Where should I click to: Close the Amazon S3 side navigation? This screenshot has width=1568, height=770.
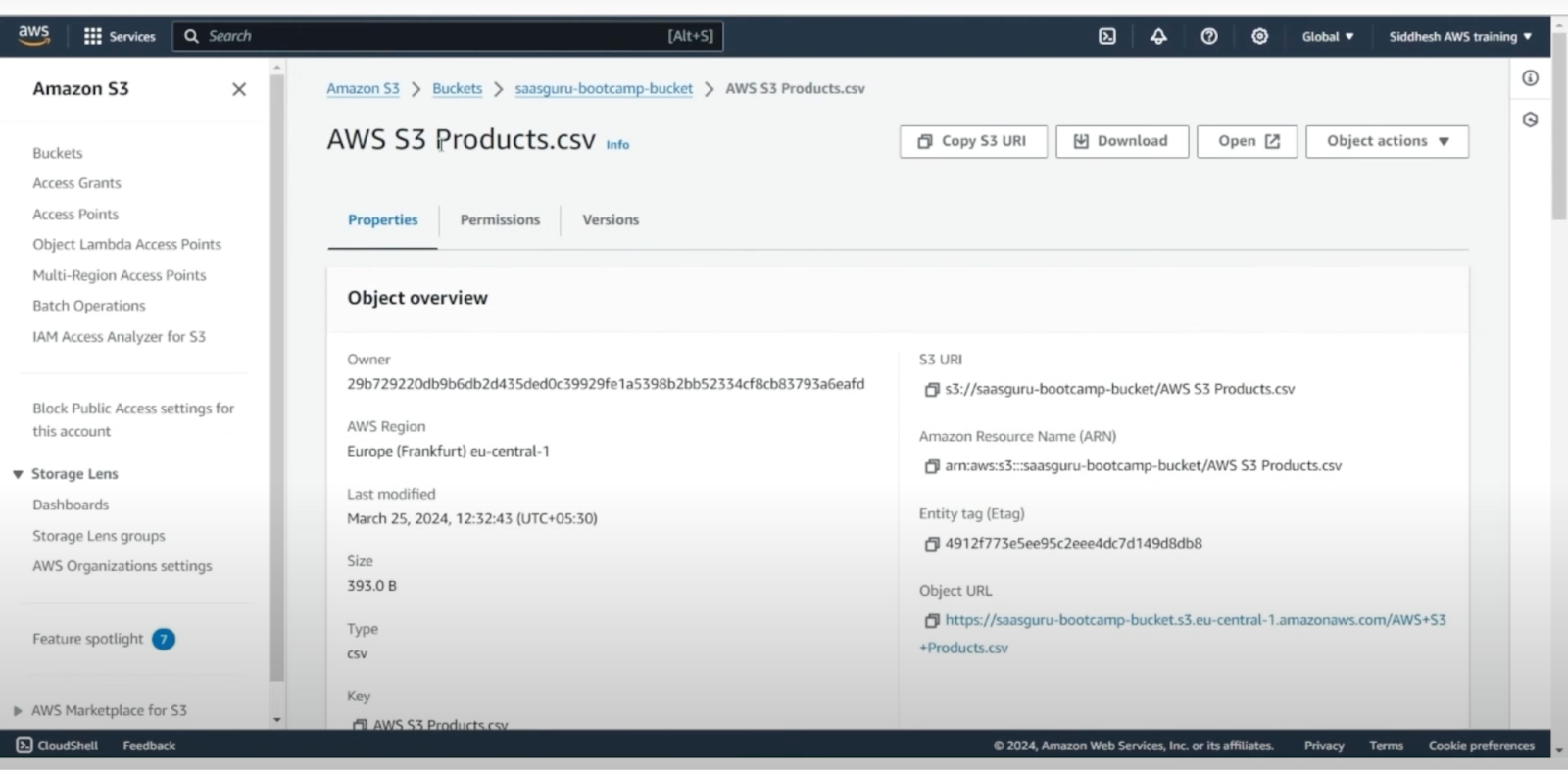tap(239, 89)
